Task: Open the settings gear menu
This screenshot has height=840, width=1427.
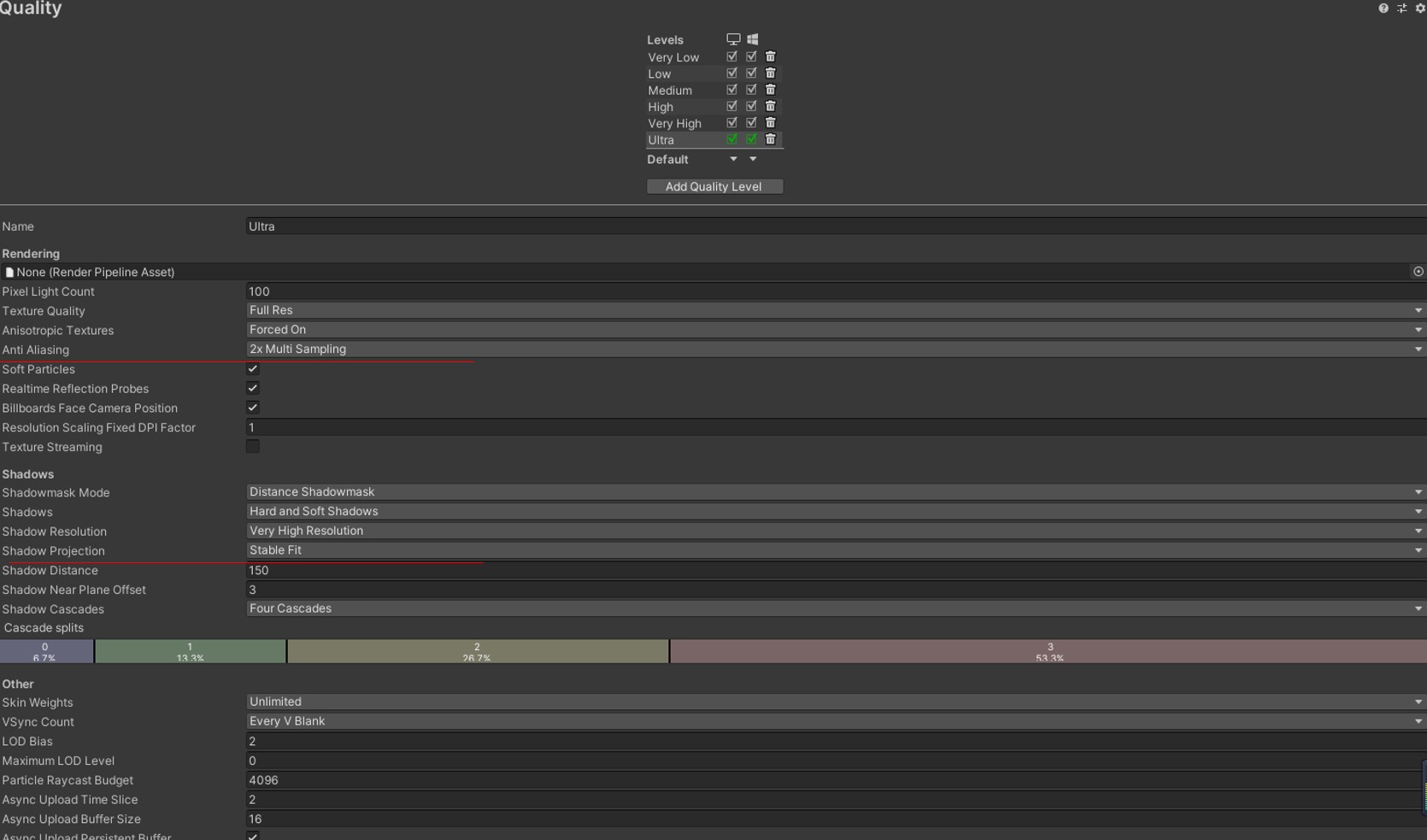Action: tap(1420, 9)
